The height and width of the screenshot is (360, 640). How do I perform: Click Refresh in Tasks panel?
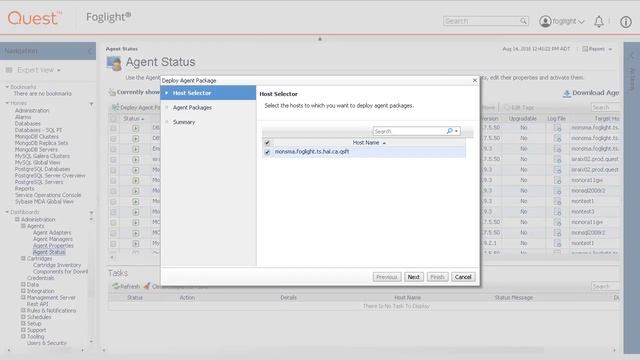coord(126,286)
